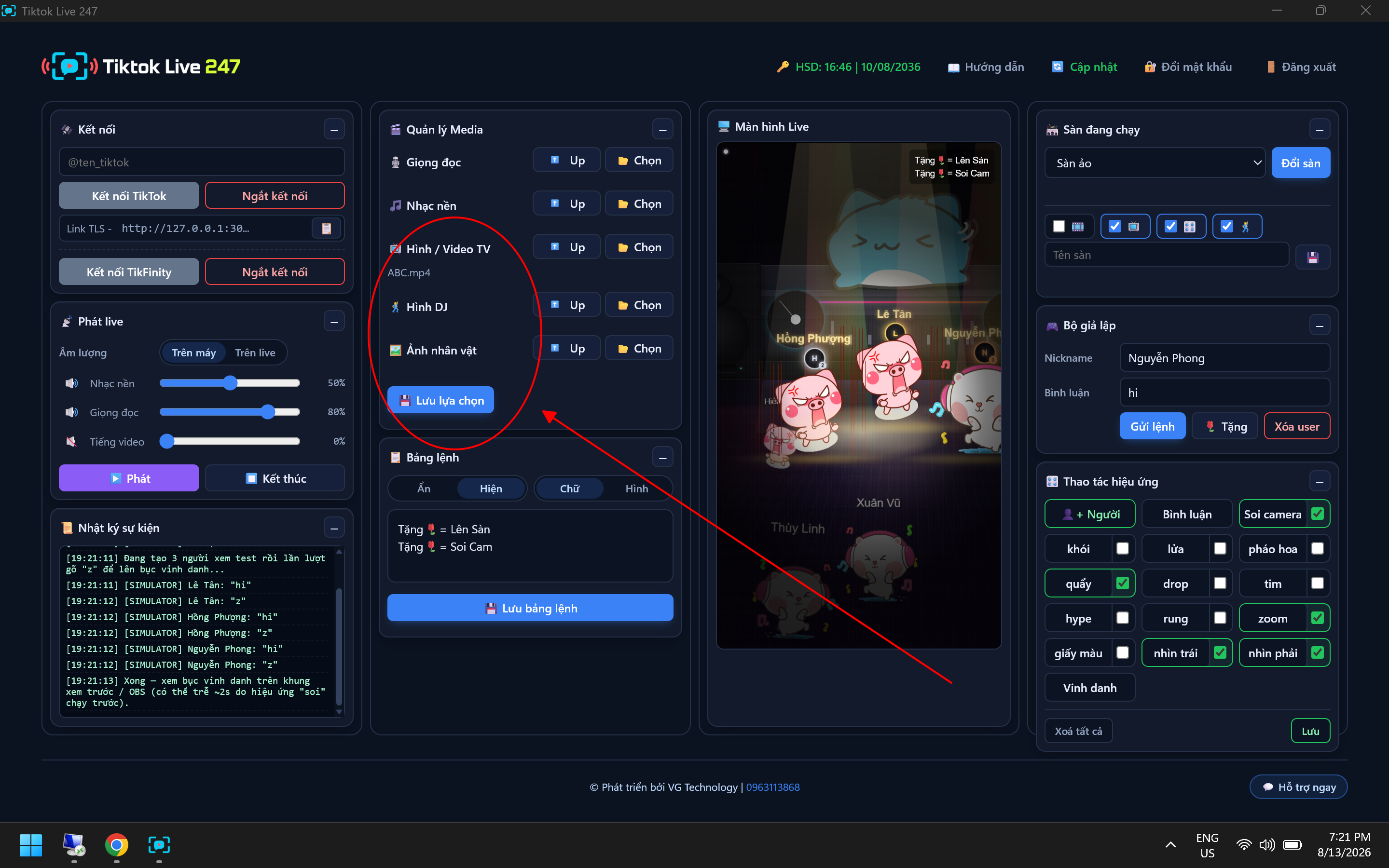Choose the Hình mode for Bảng lệnh
The height and width of the screenshot is (868, 1389).
tap(637, 488)
